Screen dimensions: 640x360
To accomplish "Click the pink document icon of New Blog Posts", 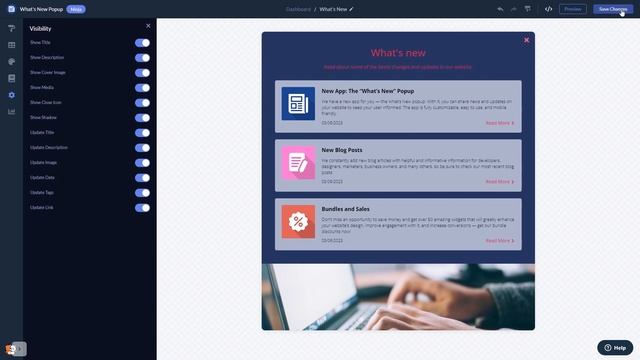I will 298,162.
